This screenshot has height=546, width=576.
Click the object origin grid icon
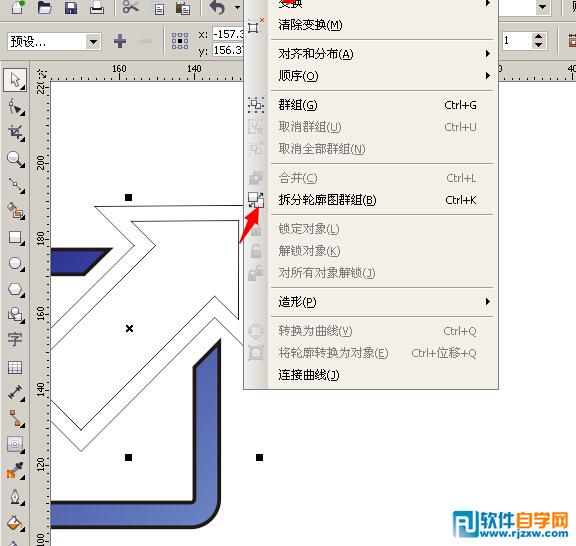180,41
